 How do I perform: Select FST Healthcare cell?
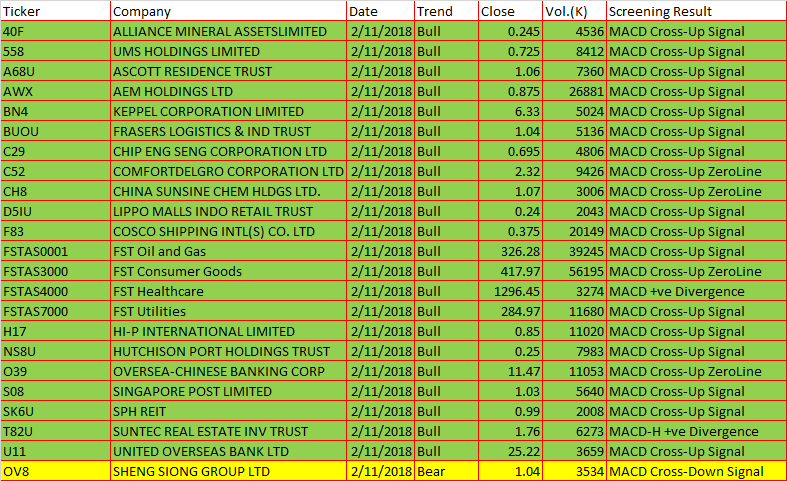(228, 291)
